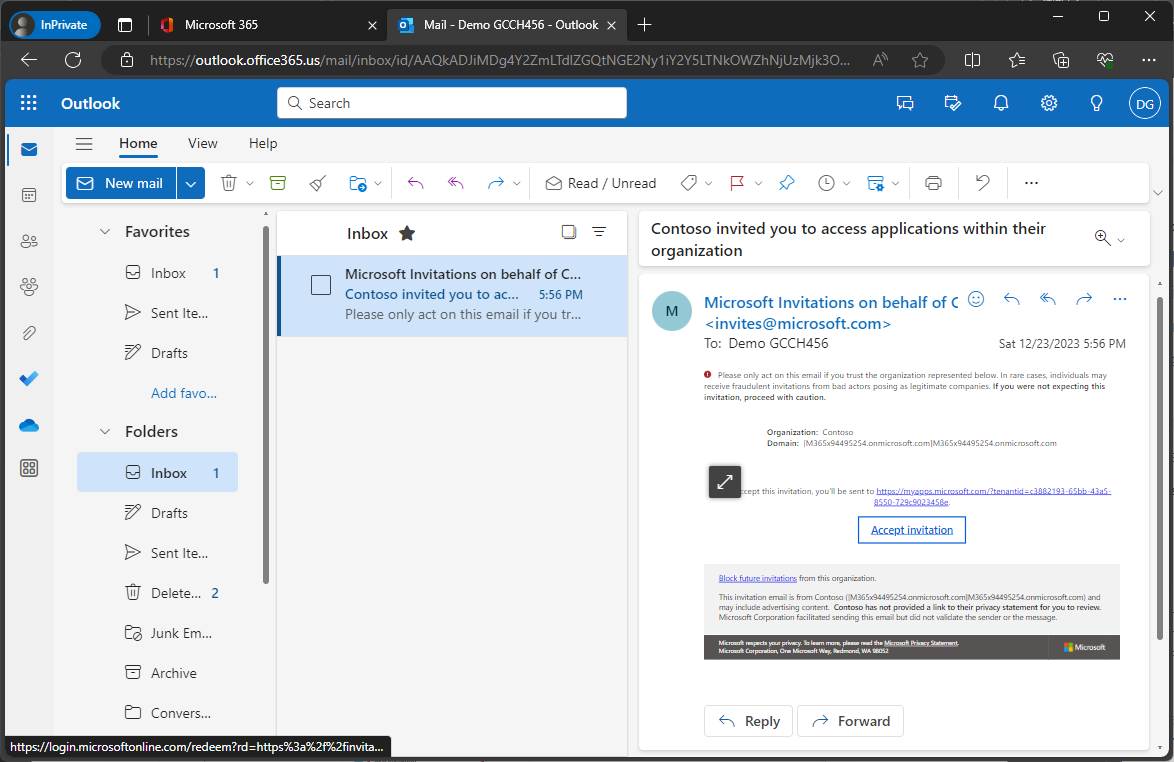Open the Snooze clock icon
The width and height of the screenshot is (1174, 762).
click(x=827, y=183)
